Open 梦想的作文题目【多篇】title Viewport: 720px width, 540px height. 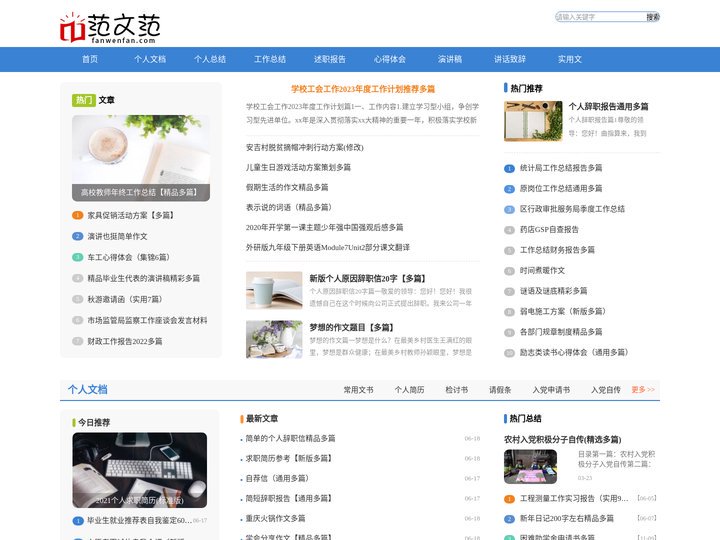click(352, 328)
